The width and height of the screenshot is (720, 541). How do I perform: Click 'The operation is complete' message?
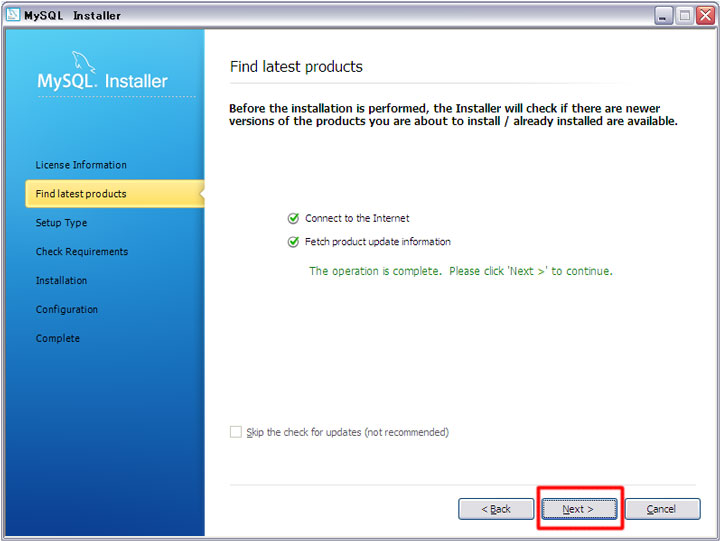pyautogui.click(x=461, y=271)
